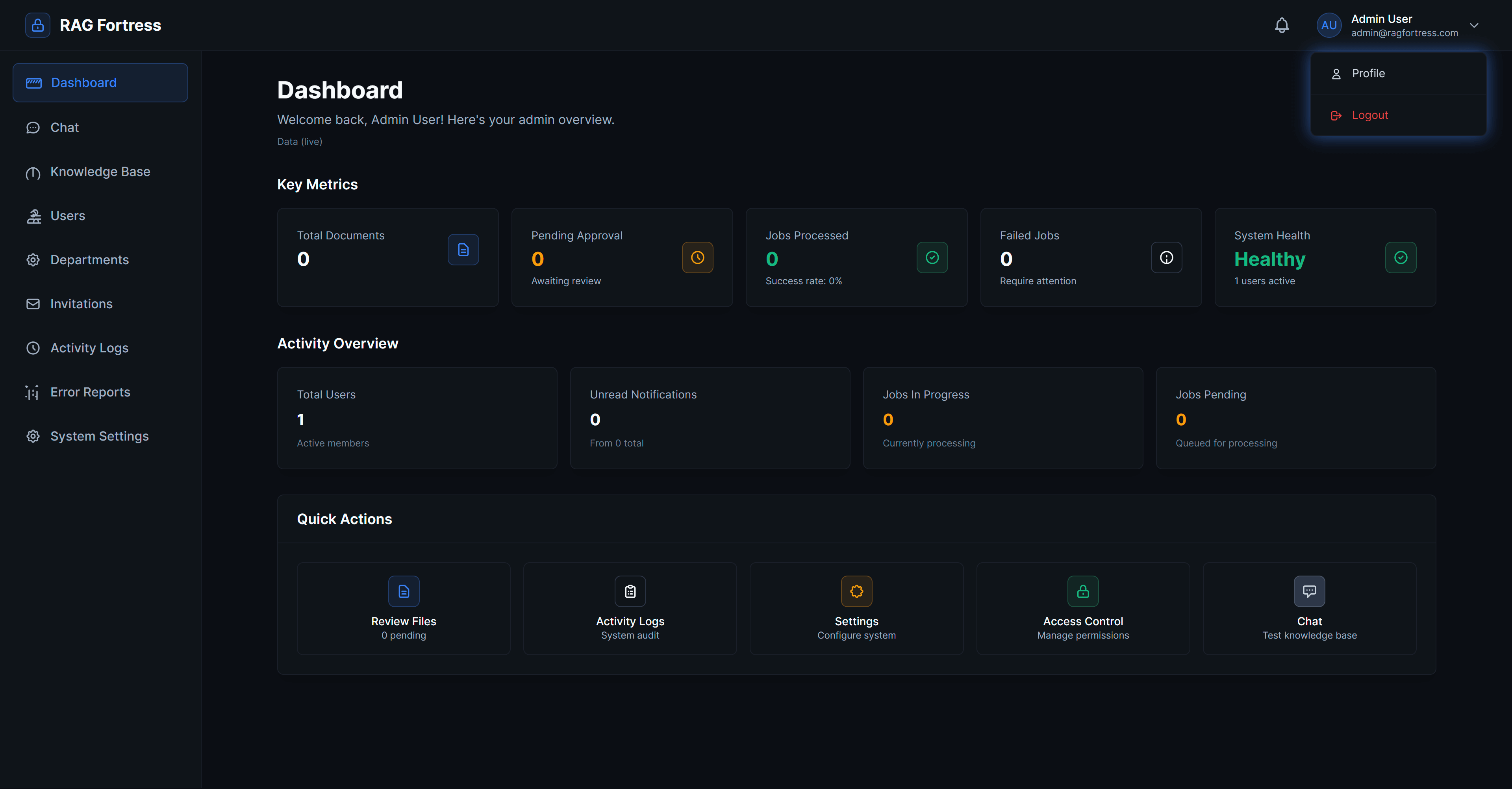1512x789 pixels.
Task: View Activity Logs from the sidebar
Action: [x=89, y=348]
